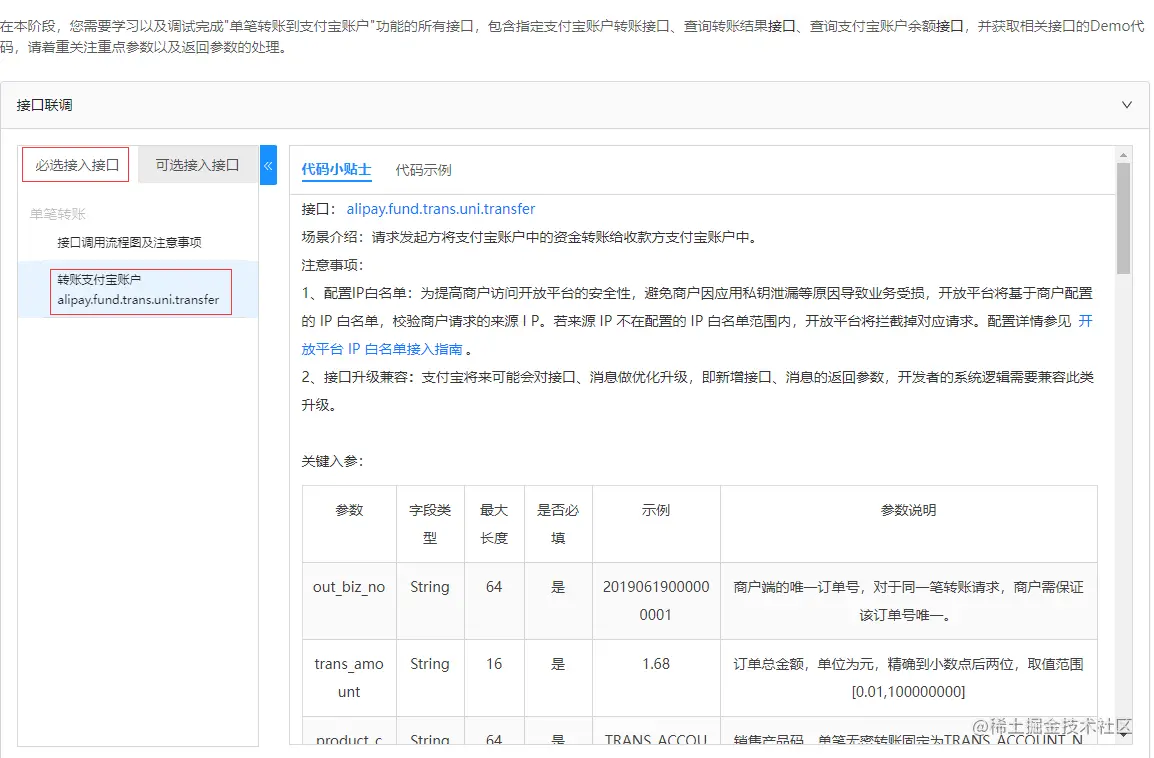Click the out_biz_no parameter cell

pyautogui.click(x=349, y=601)
